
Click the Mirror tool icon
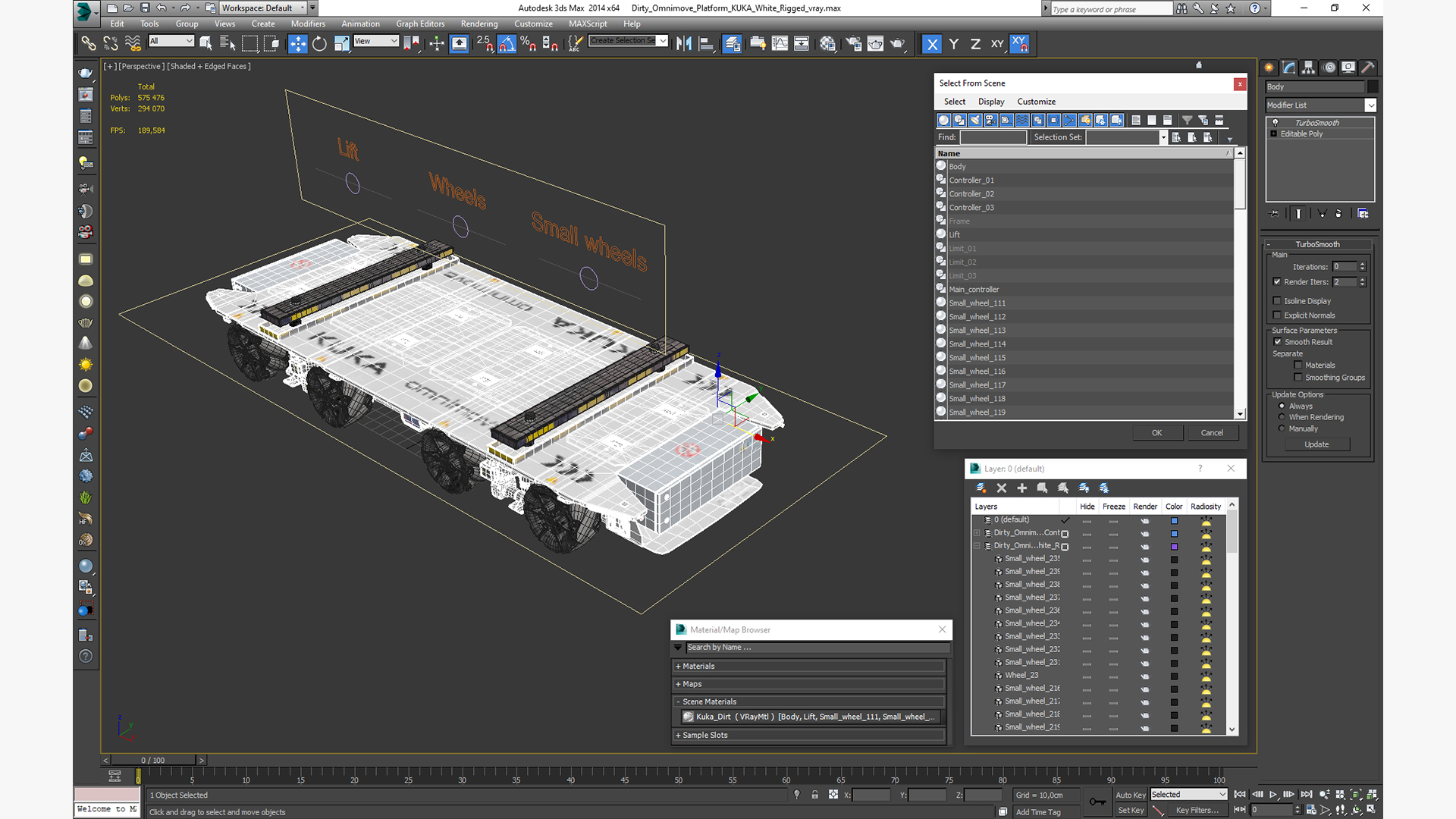click(684, 44)
